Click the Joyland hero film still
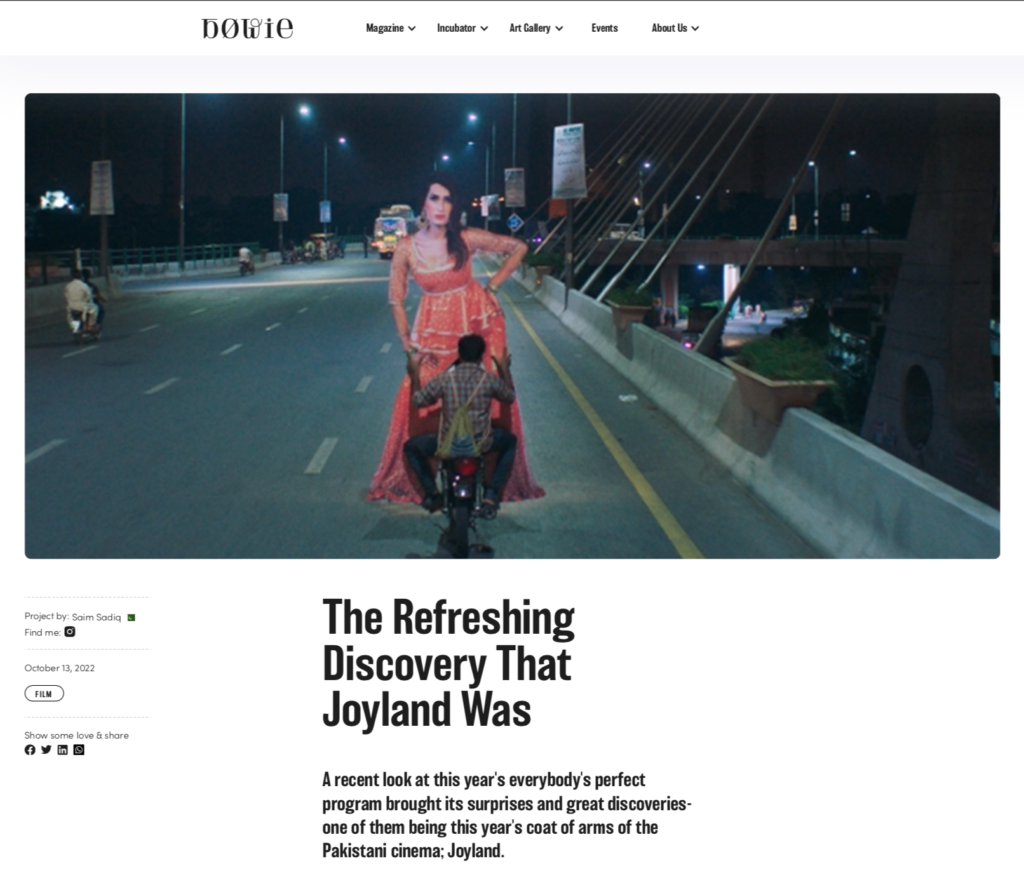Image resolution: width=1024 pixels, height=870 pixels. pyautogui.click(x=512, y=325)
